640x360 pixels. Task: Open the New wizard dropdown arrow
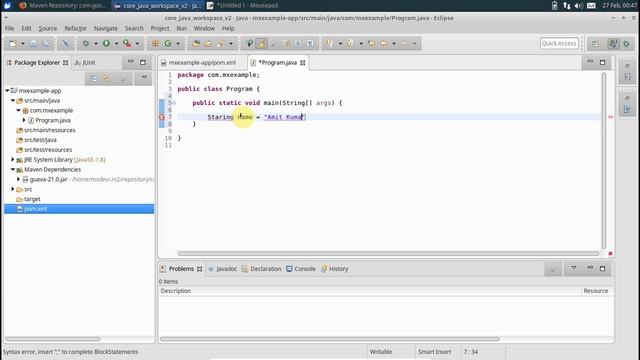click(23, 44)
